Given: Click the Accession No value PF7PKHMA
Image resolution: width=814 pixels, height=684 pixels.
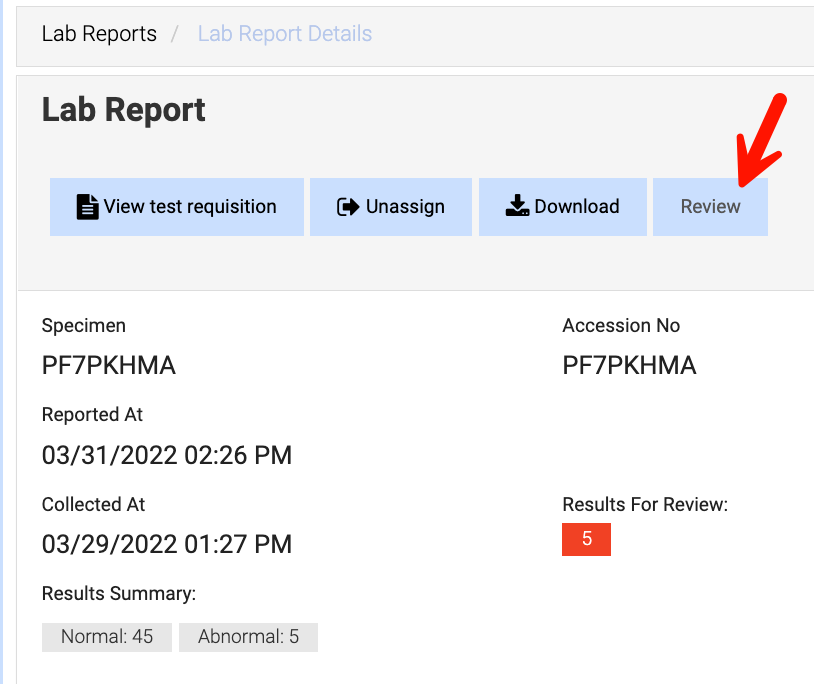Looking at the screenshot, I should tap(629, 365).
